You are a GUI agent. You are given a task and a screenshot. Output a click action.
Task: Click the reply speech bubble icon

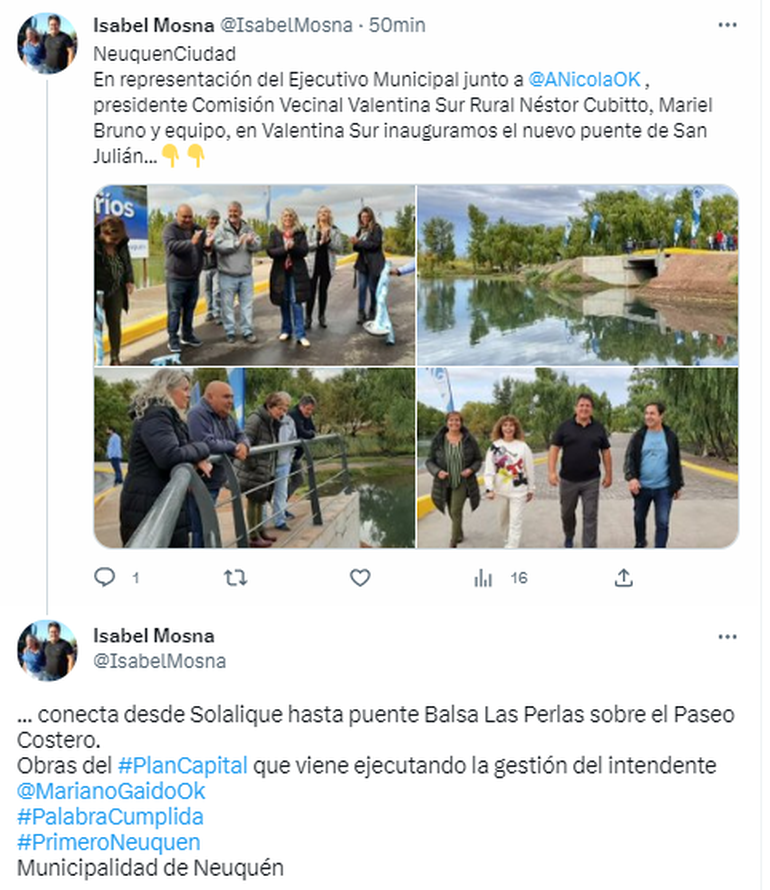click(104, 577)
